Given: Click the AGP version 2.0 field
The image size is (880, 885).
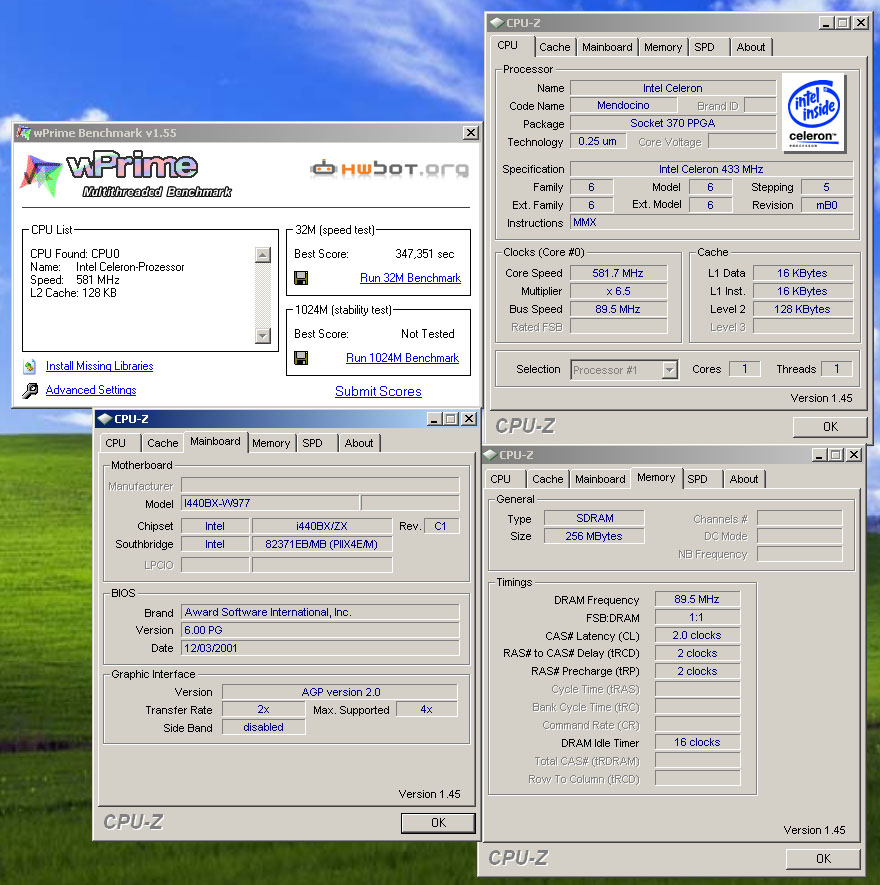Looking at the screenshot, I should 340,692.
